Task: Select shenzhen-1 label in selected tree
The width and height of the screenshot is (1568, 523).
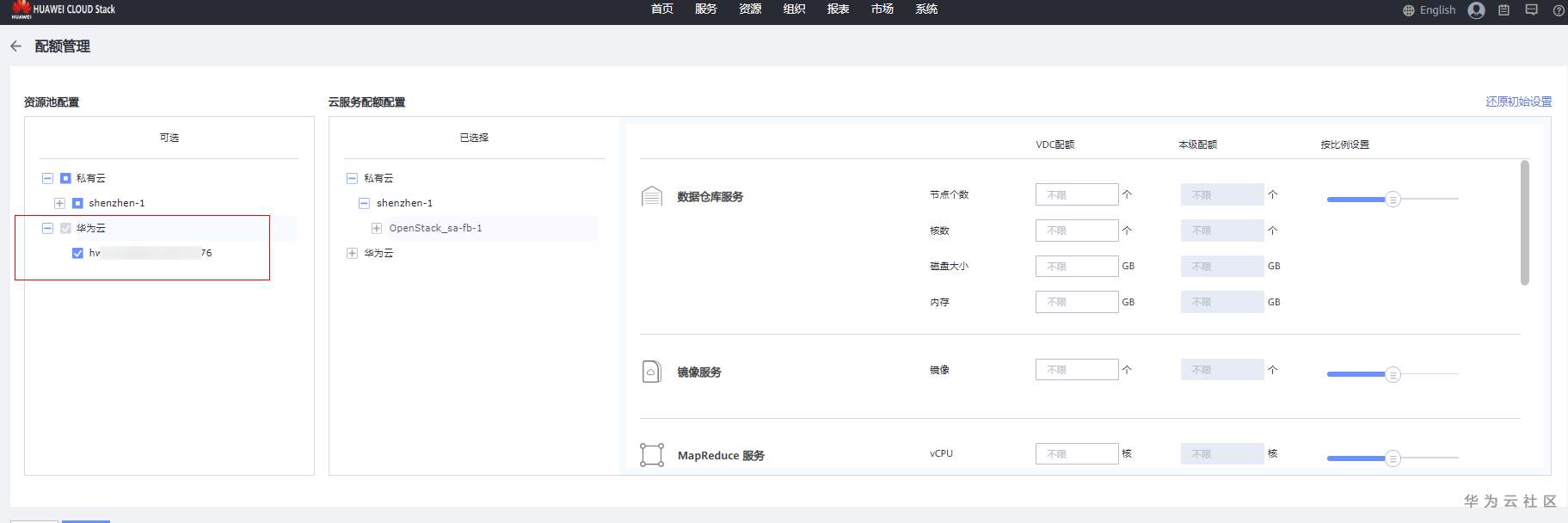Action: click(x=404, y=203)
